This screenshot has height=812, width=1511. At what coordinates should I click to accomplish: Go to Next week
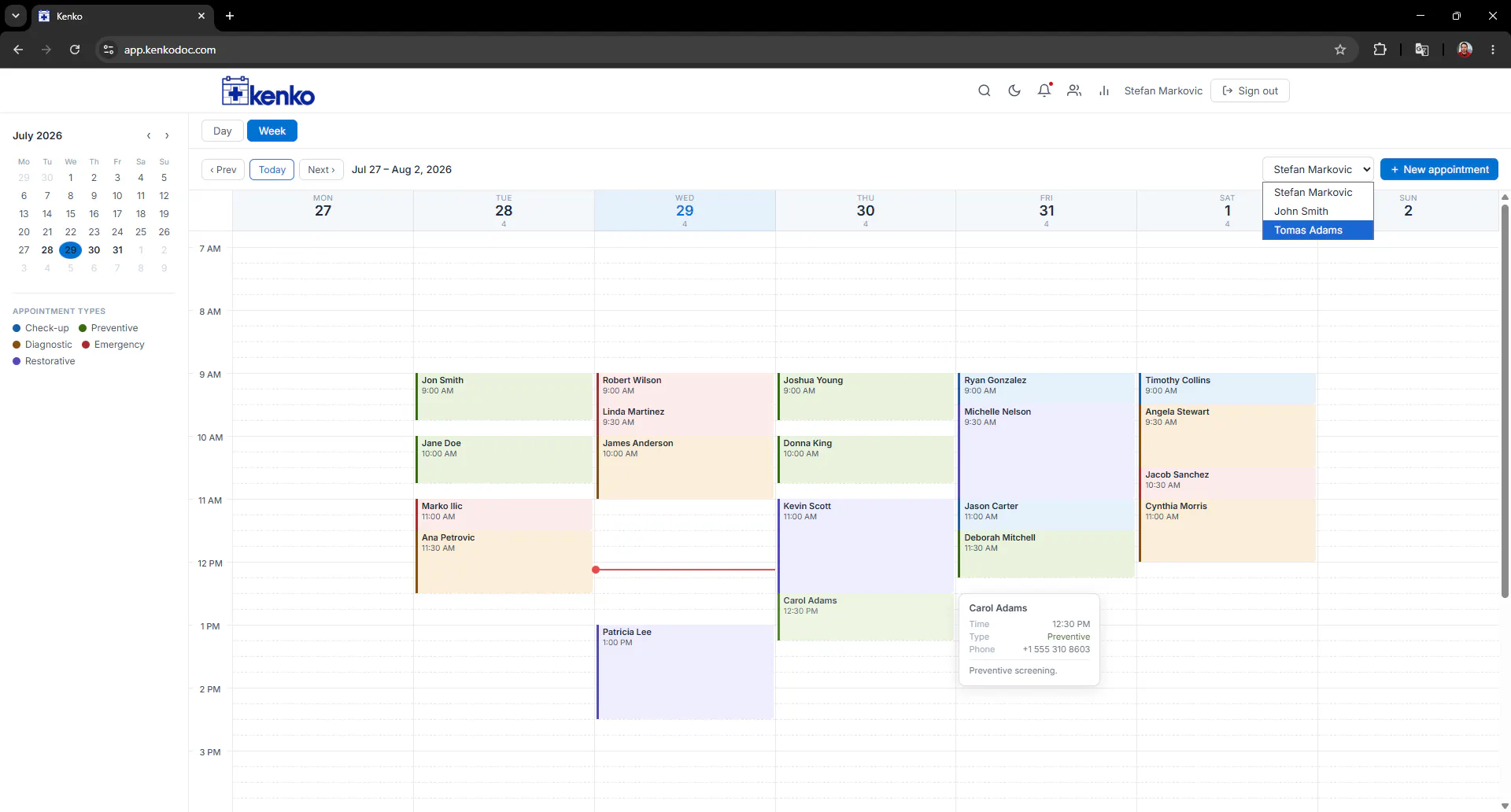point(321,169)
